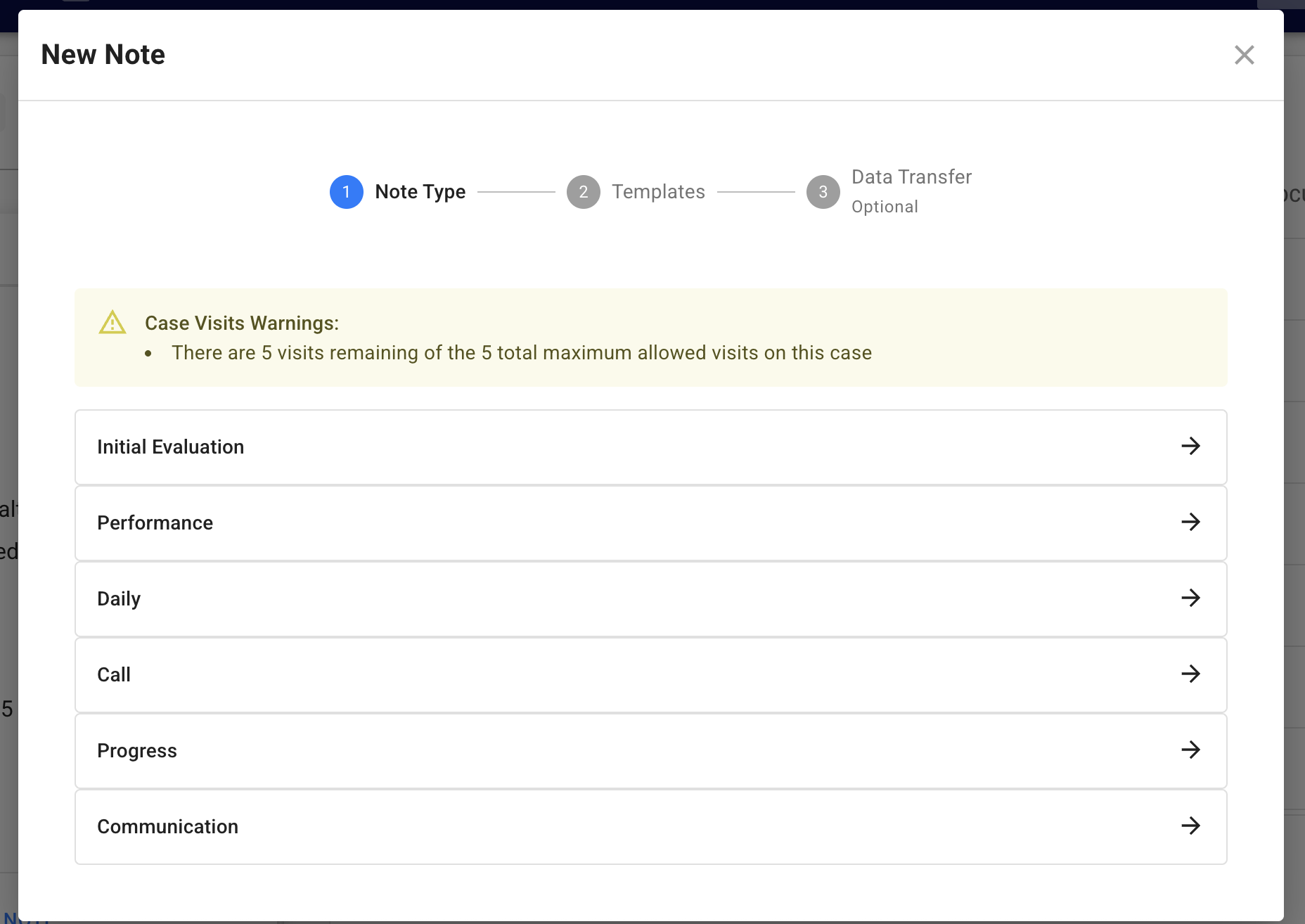Select the Call note option
The width and height of the screenshot is (1305, 924).
point(114,675)
